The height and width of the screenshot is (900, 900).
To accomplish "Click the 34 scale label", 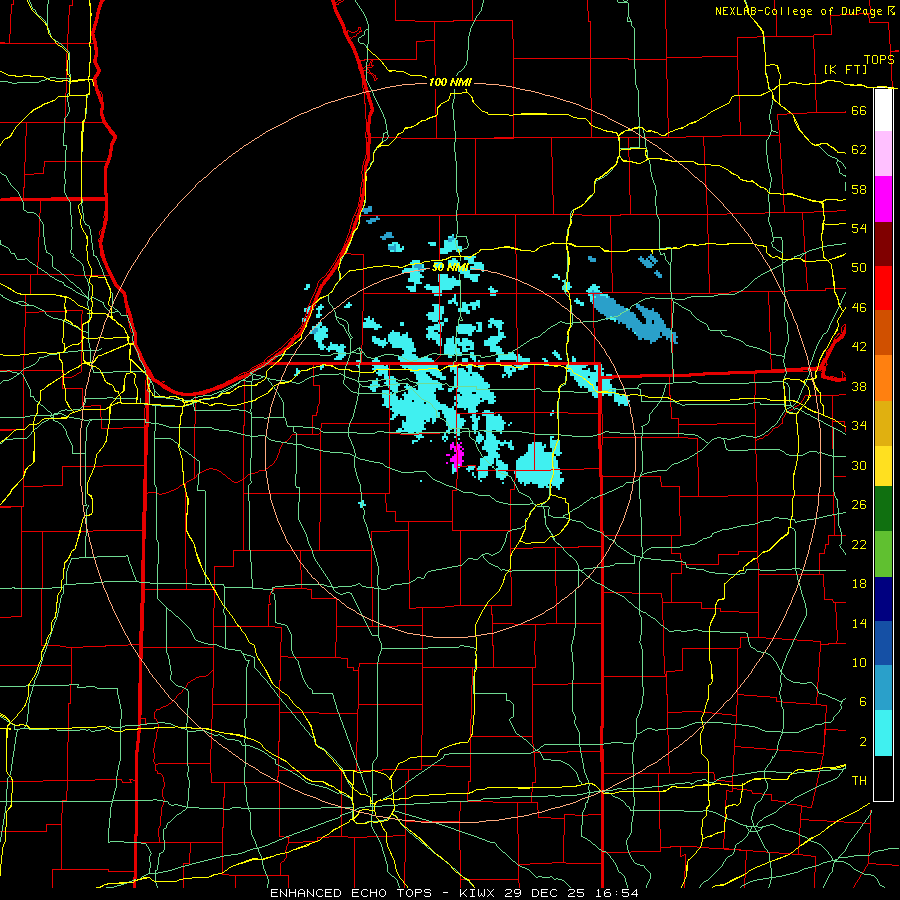I will (x=859, y=426).
